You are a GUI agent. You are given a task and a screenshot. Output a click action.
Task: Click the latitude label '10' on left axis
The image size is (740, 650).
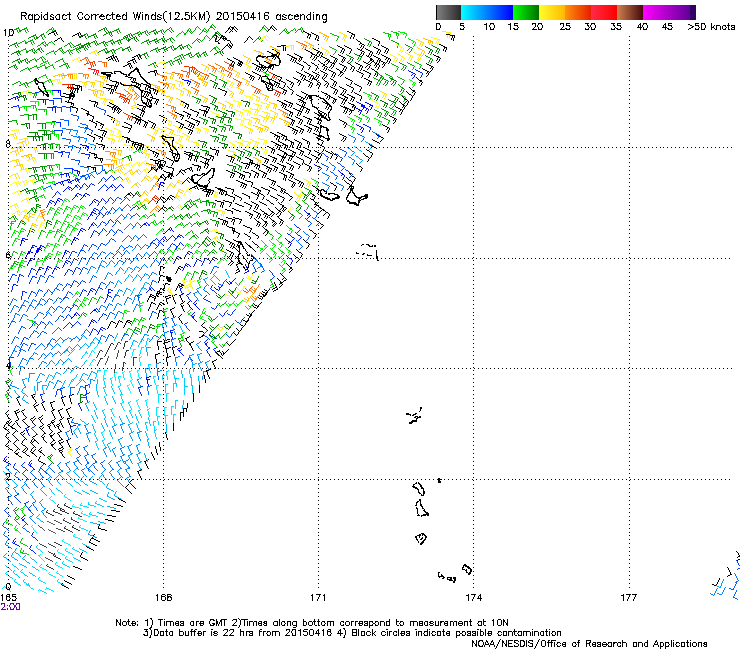click(x=8, y=33)
